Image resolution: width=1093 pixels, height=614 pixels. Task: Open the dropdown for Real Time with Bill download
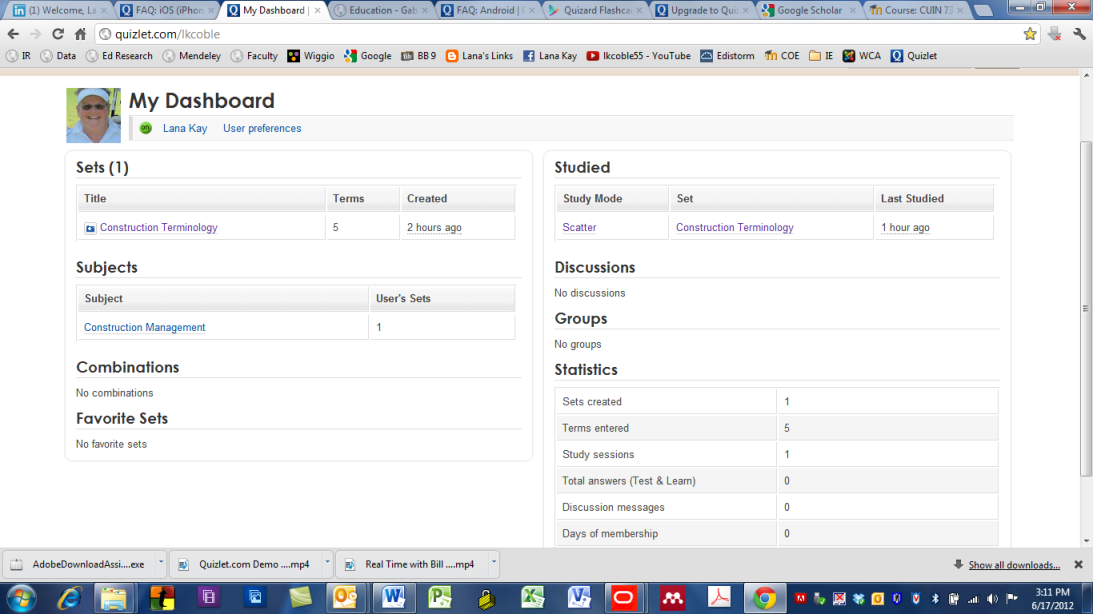click(x=494, y=562)
